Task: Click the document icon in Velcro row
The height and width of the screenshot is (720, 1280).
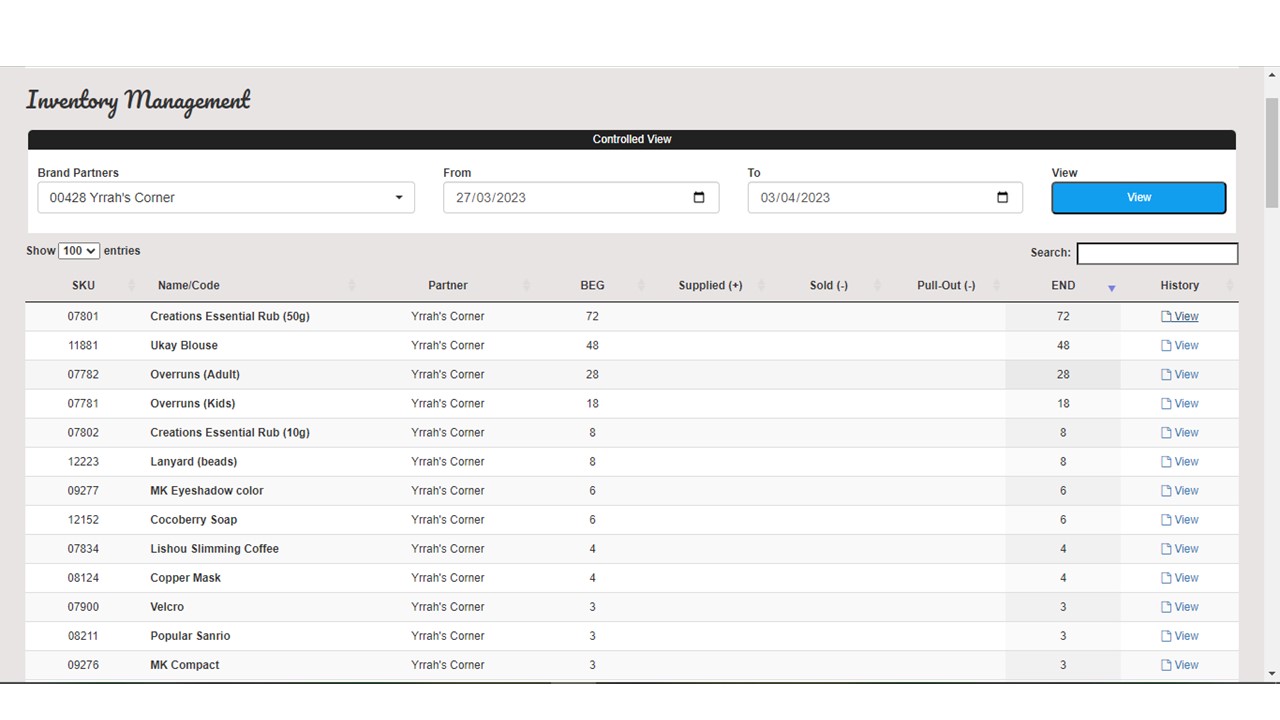Action: 1166,607
